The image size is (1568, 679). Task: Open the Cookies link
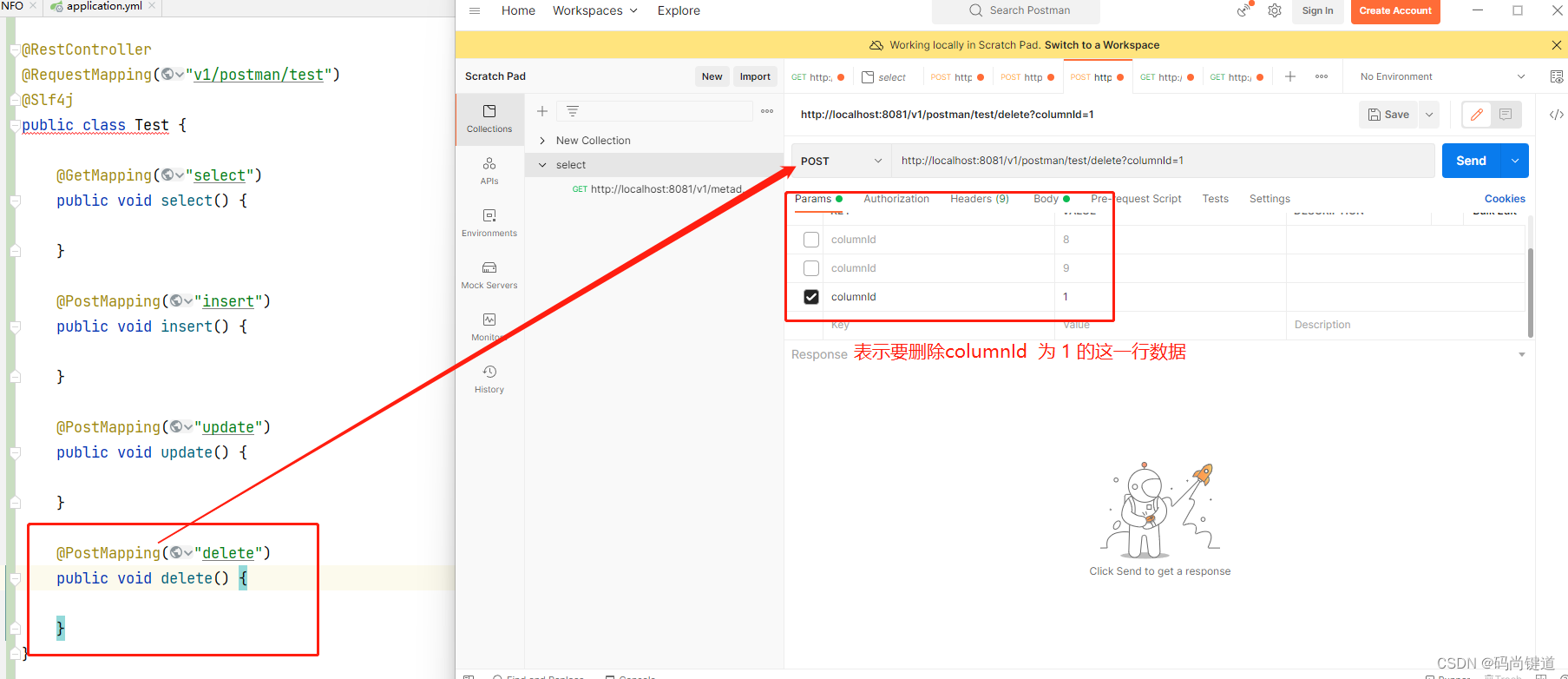(1505, 199)
